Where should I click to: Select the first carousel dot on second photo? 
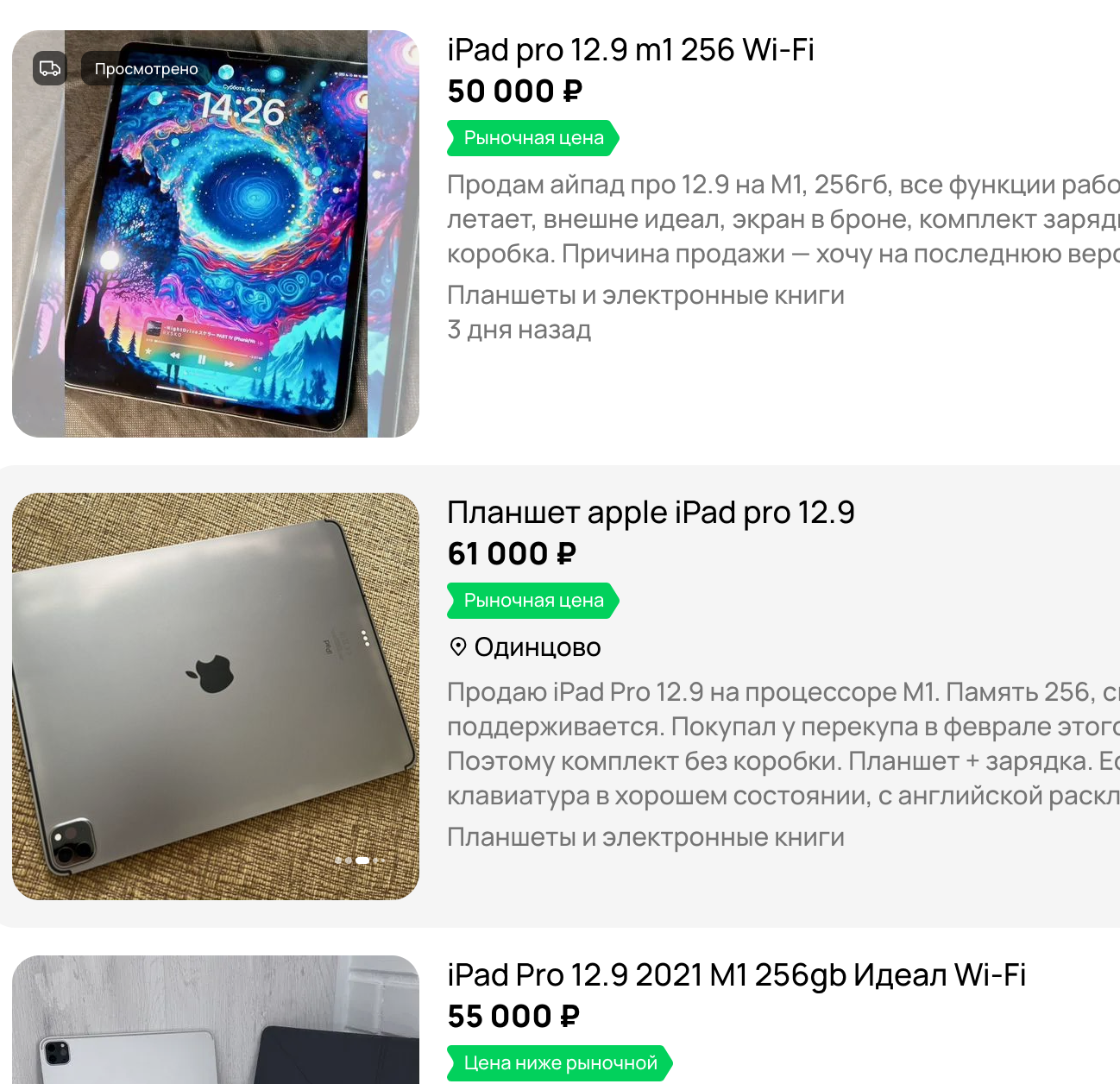tap(338, 860)
